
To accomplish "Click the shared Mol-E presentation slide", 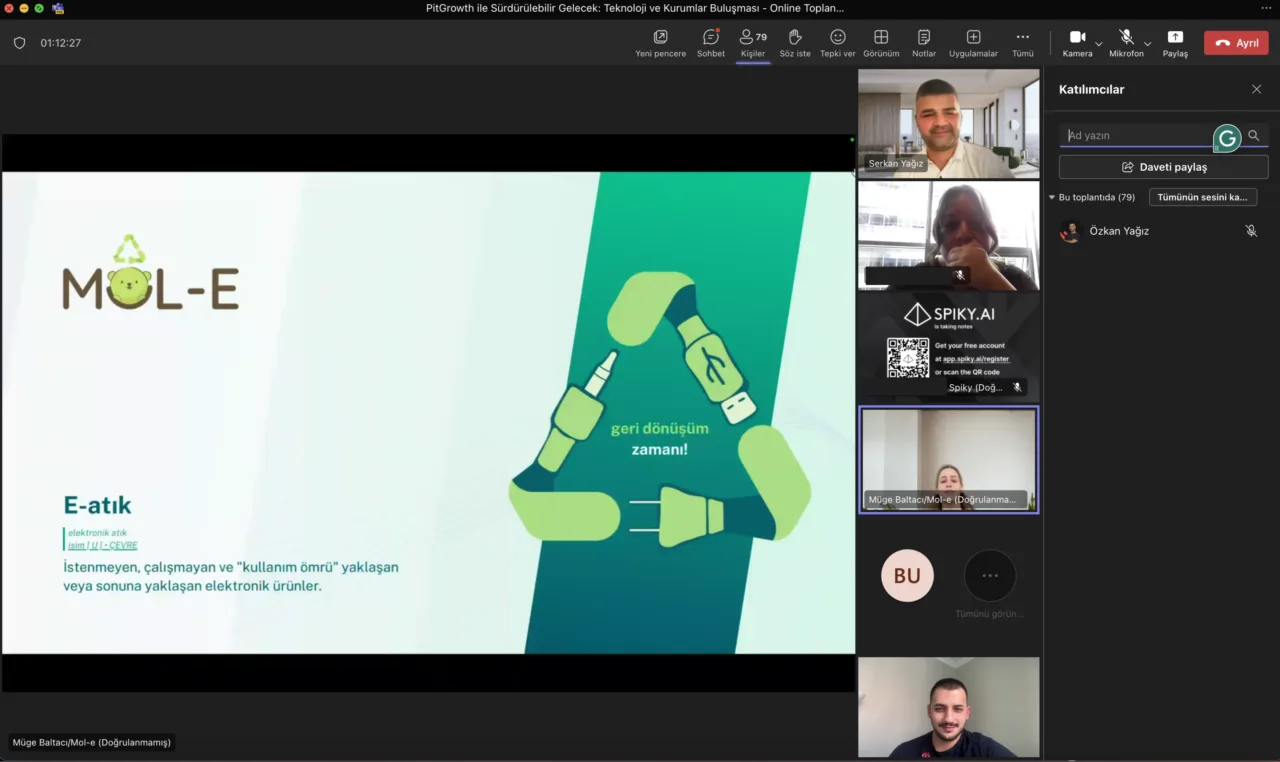I will (x=428, y=412).
